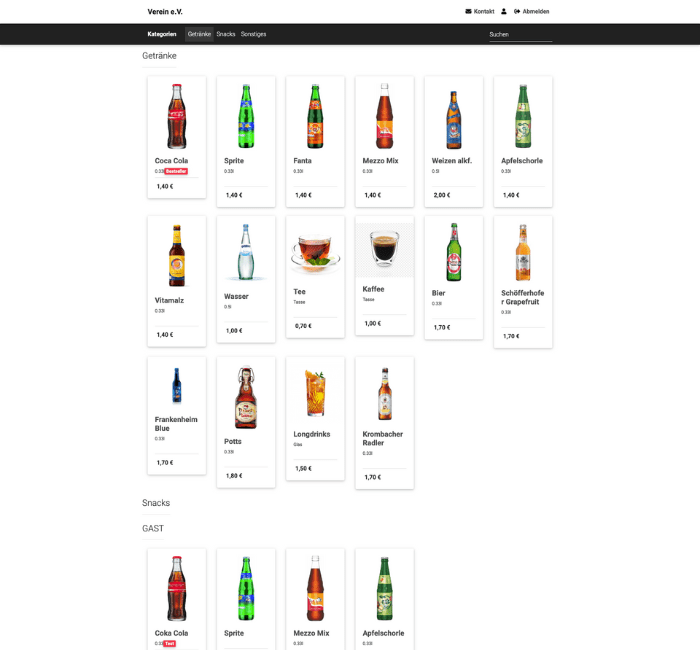Click the Coca Cola product name
700x650 pixels.
coord(171,161)
